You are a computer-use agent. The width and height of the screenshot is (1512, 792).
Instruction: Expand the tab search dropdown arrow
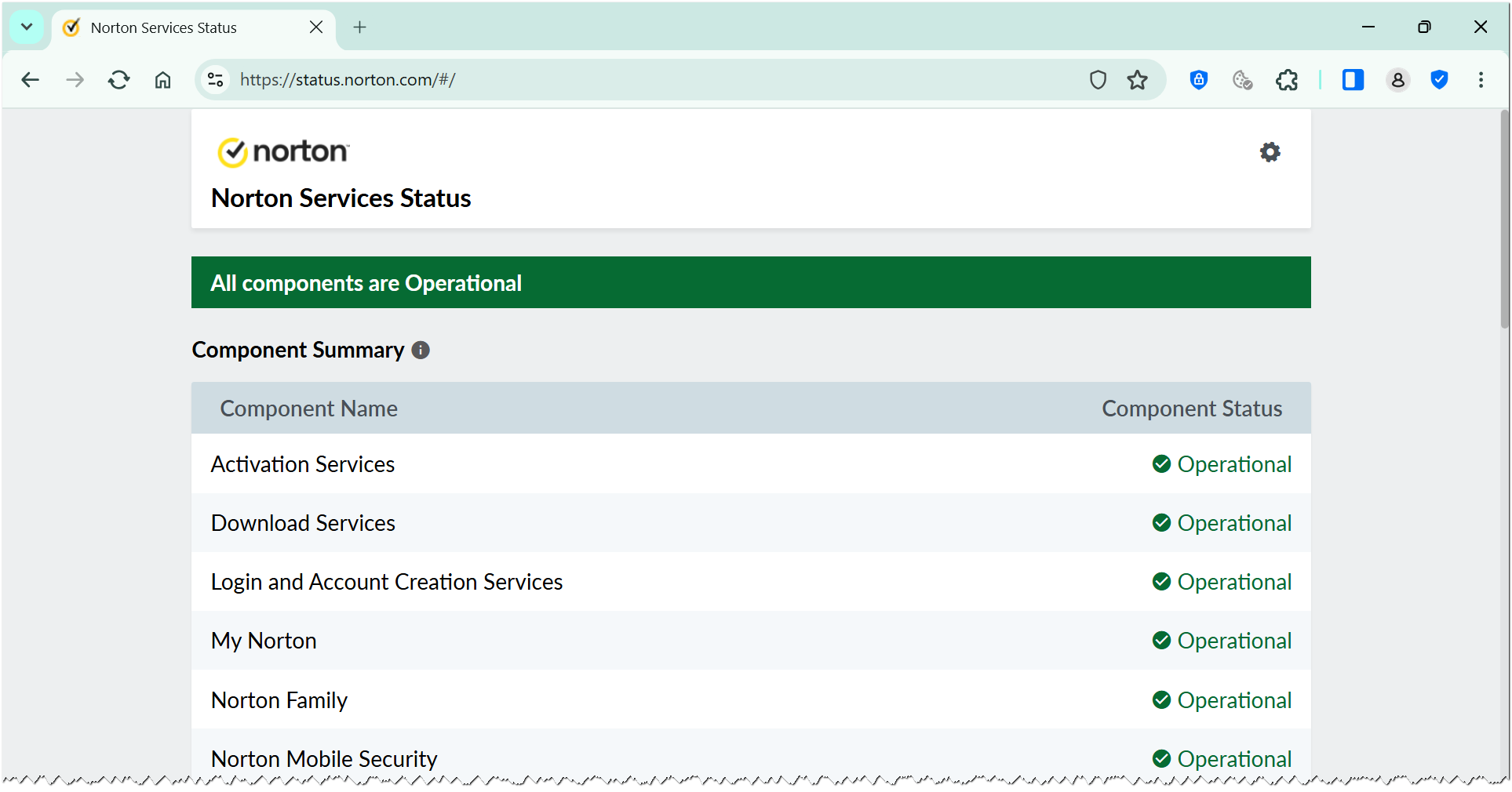point(27,27)
